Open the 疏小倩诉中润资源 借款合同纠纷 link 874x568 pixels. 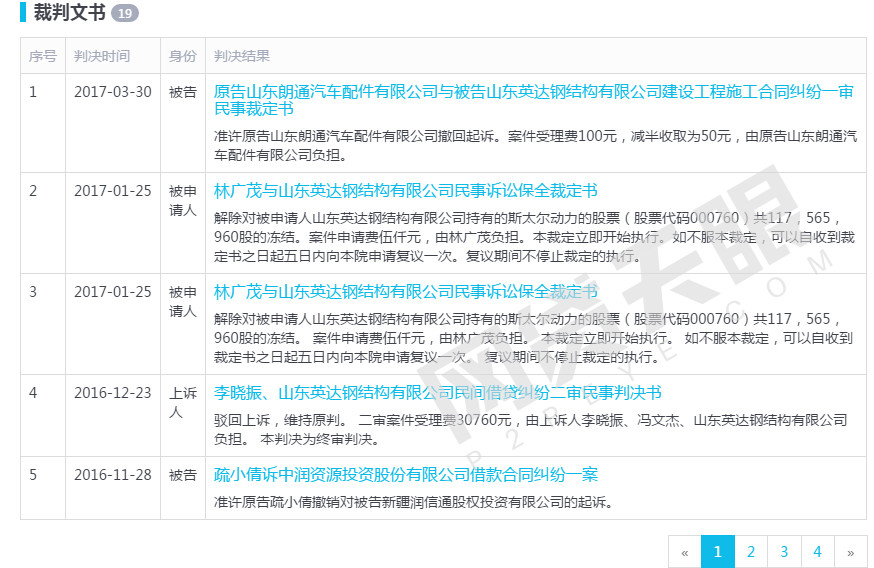pos(405,474)
